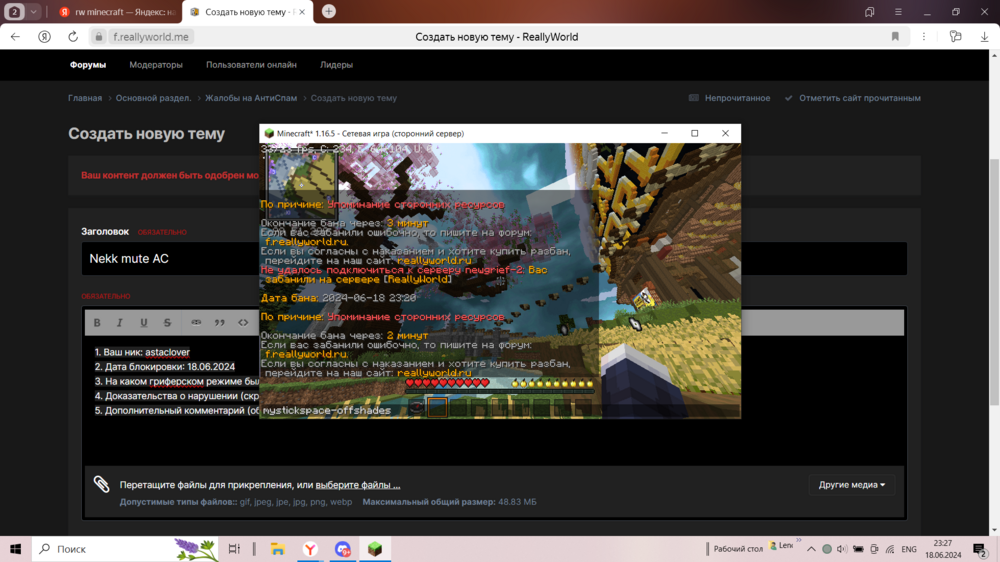Click the padlock site security icon

[x=99, y=37]
